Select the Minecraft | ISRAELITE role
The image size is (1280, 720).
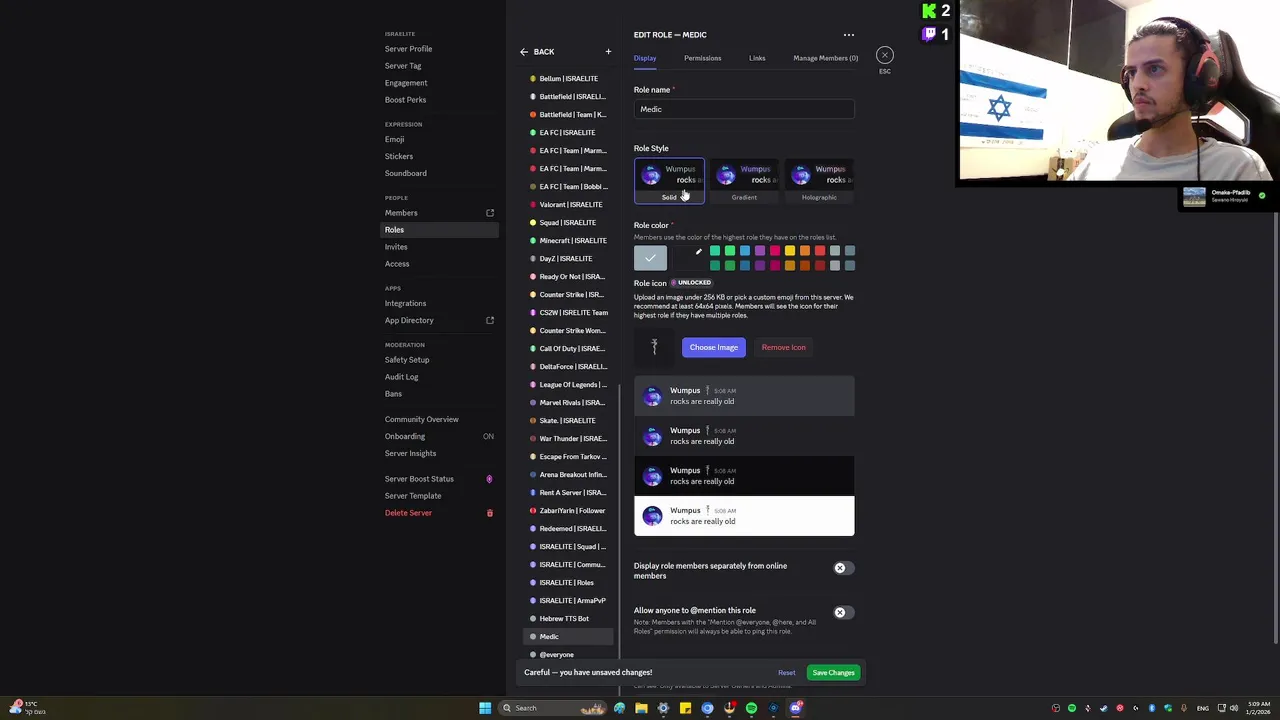click(568, 241)
